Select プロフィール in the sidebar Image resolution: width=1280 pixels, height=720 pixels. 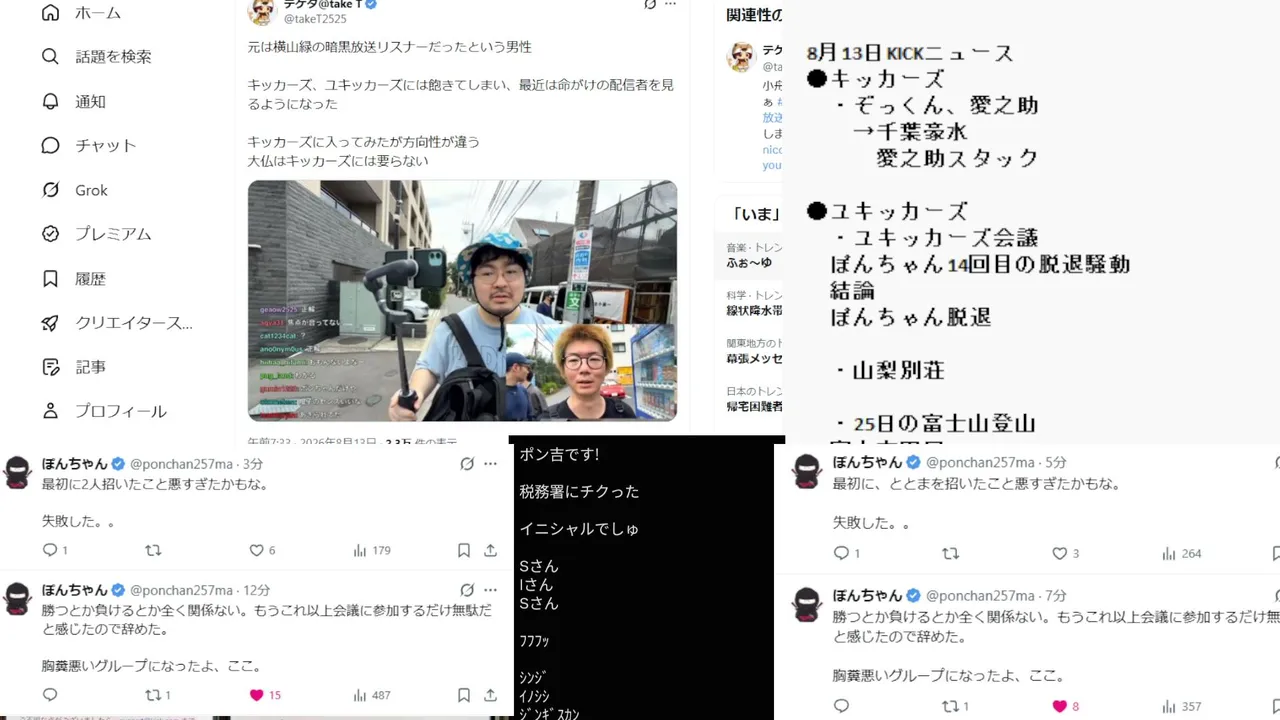(x=103, y=411)
